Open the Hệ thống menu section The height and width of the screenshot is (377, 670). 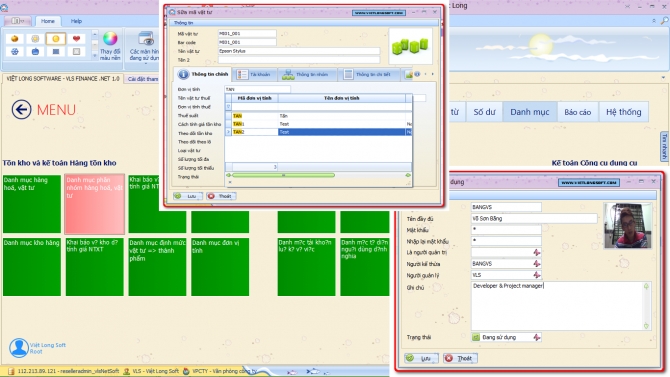(623, 112)
